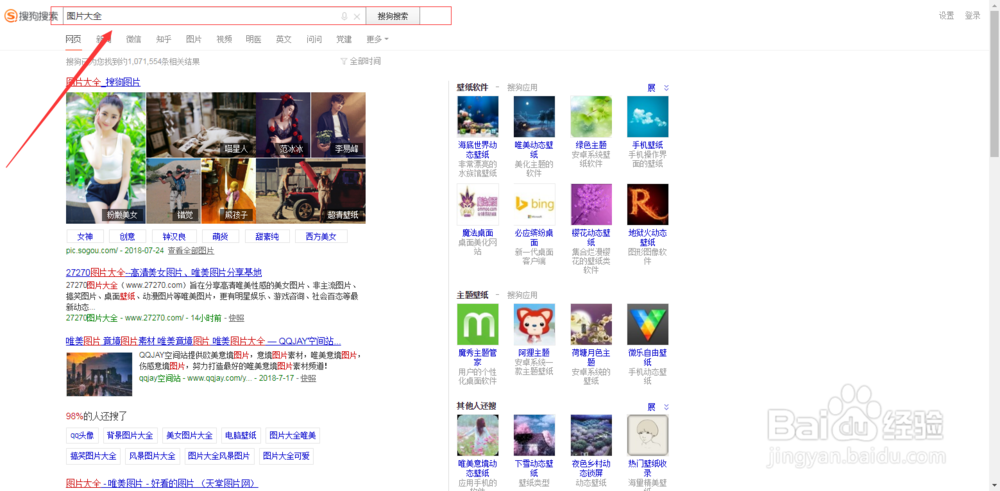Open 阿狸主题 fox icon
1000x491 pixels.
click(x=534, y=324)
